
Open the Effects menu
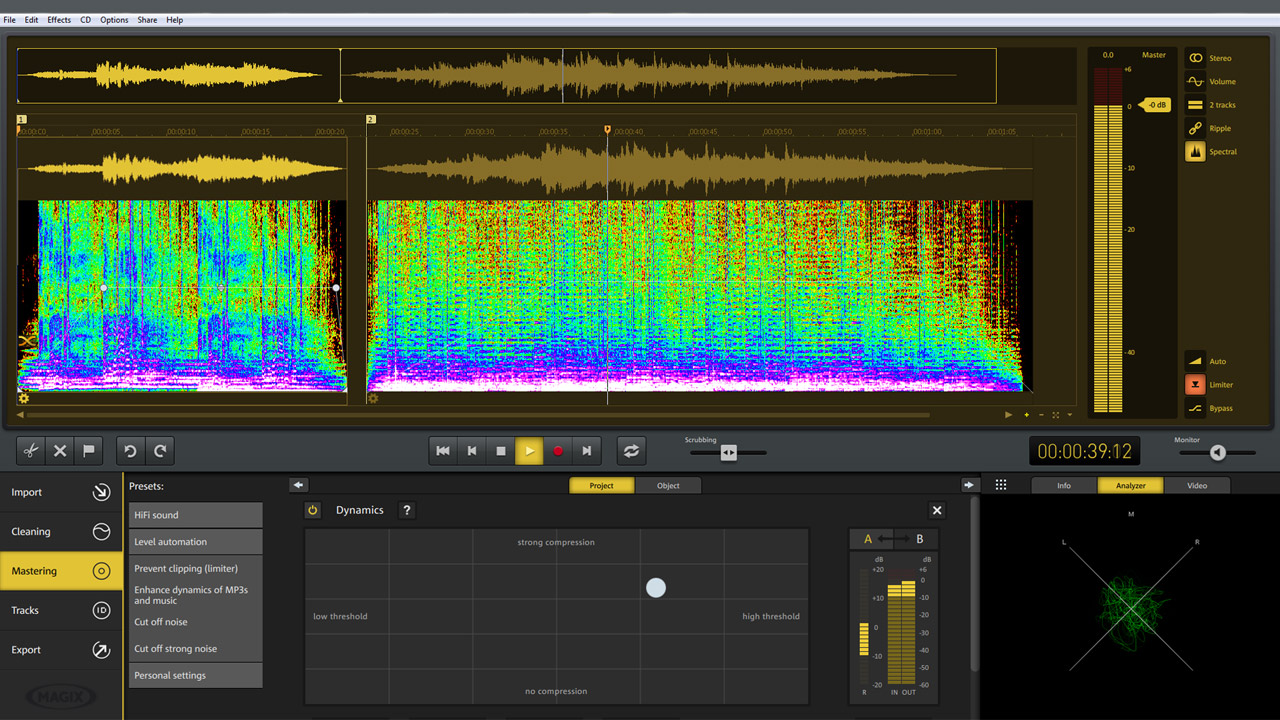click(x=59, y=20)
